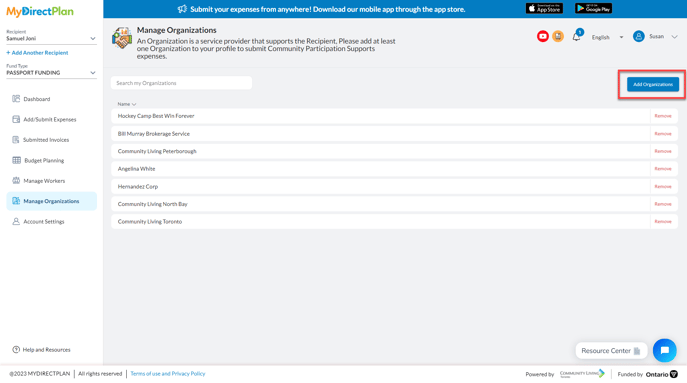Screen dimensions: 687x383
Task: Click the Add/Submit Expenses sidebar icon
Action: [x=16, y=119]
